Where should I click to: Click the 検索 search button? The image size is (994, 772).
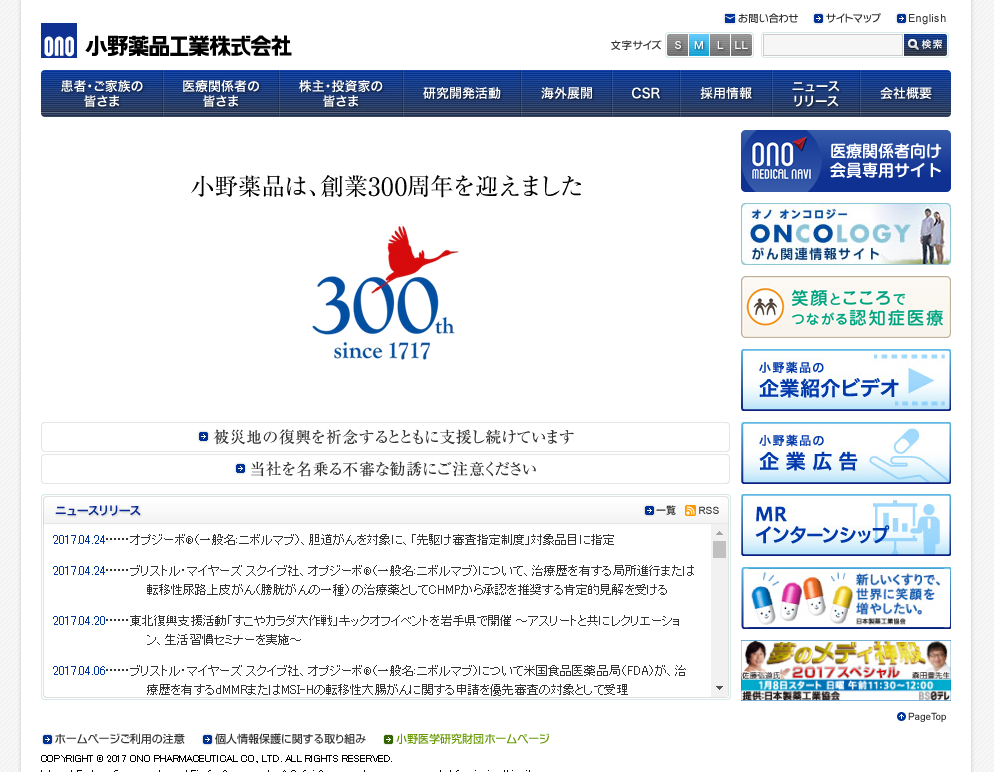coord(926,45)
